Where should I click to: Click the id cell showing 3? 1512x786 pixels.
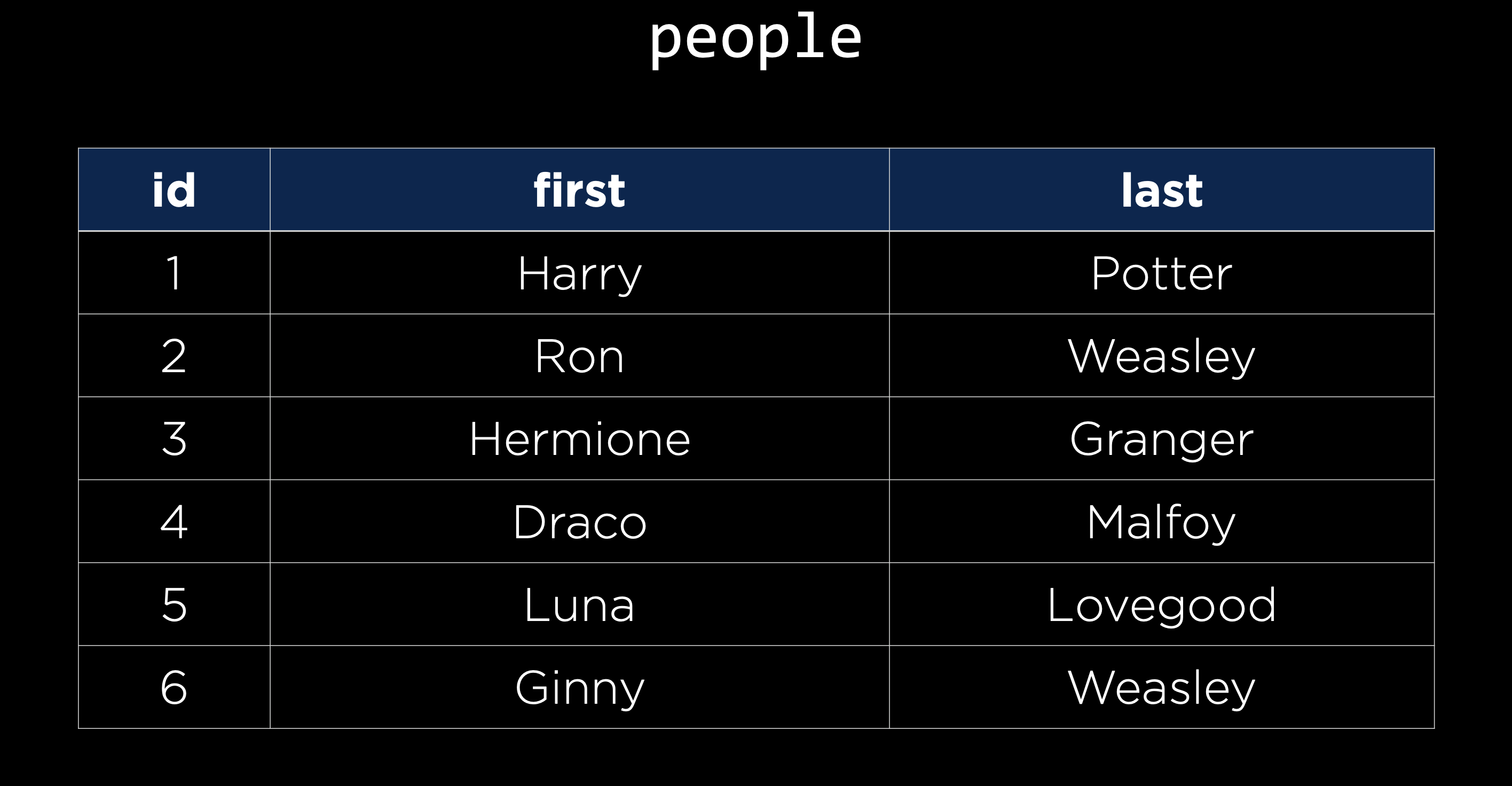[x=174, y=439]
